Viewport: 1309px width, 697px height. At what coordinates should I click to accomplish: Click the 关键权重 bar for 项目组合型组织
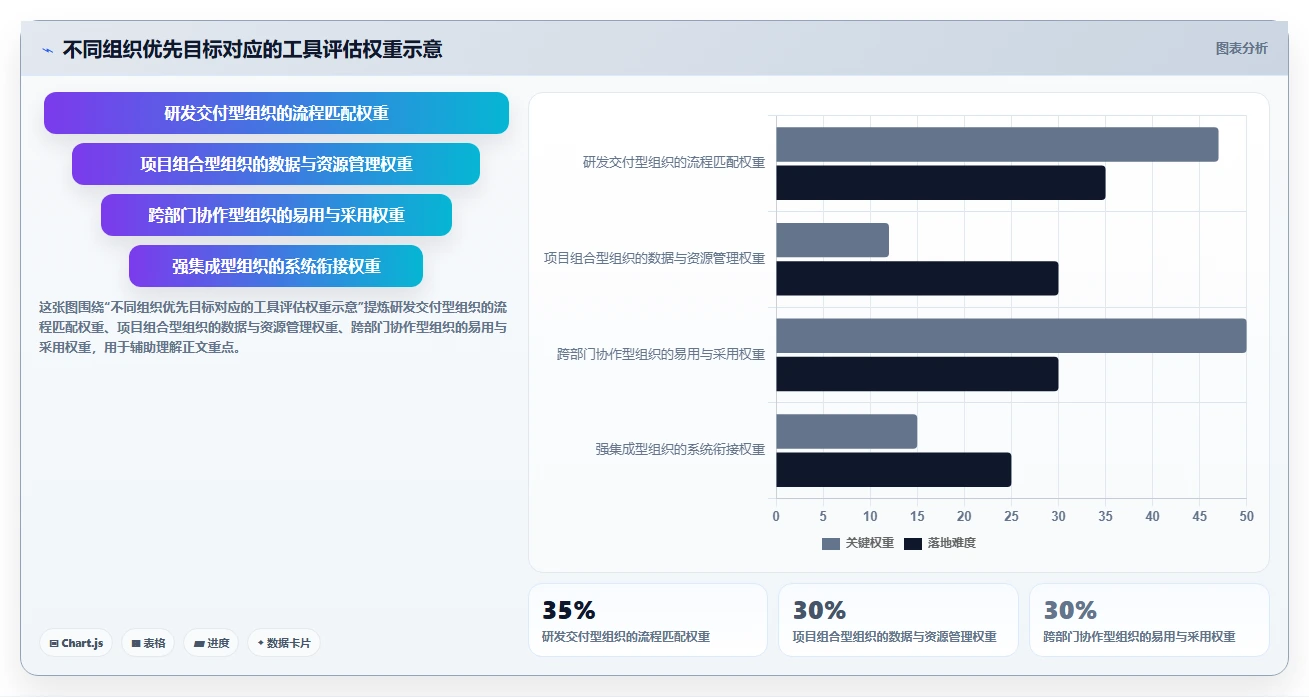click(x=832, y=240)
